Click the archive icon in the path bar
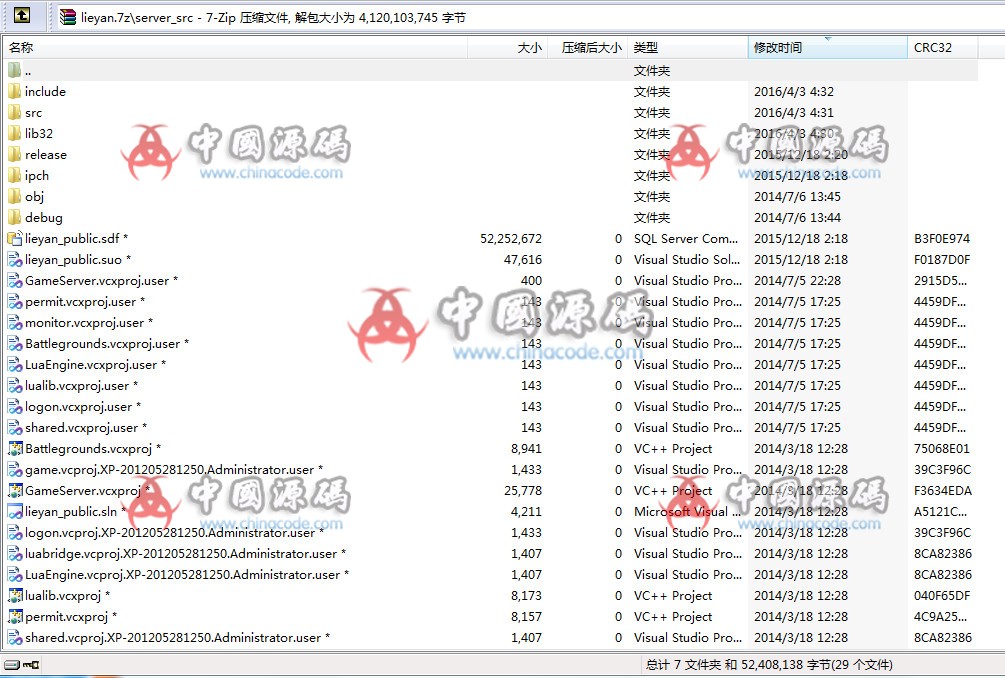This screenshot has width=1005, height=678. (67, 17)
